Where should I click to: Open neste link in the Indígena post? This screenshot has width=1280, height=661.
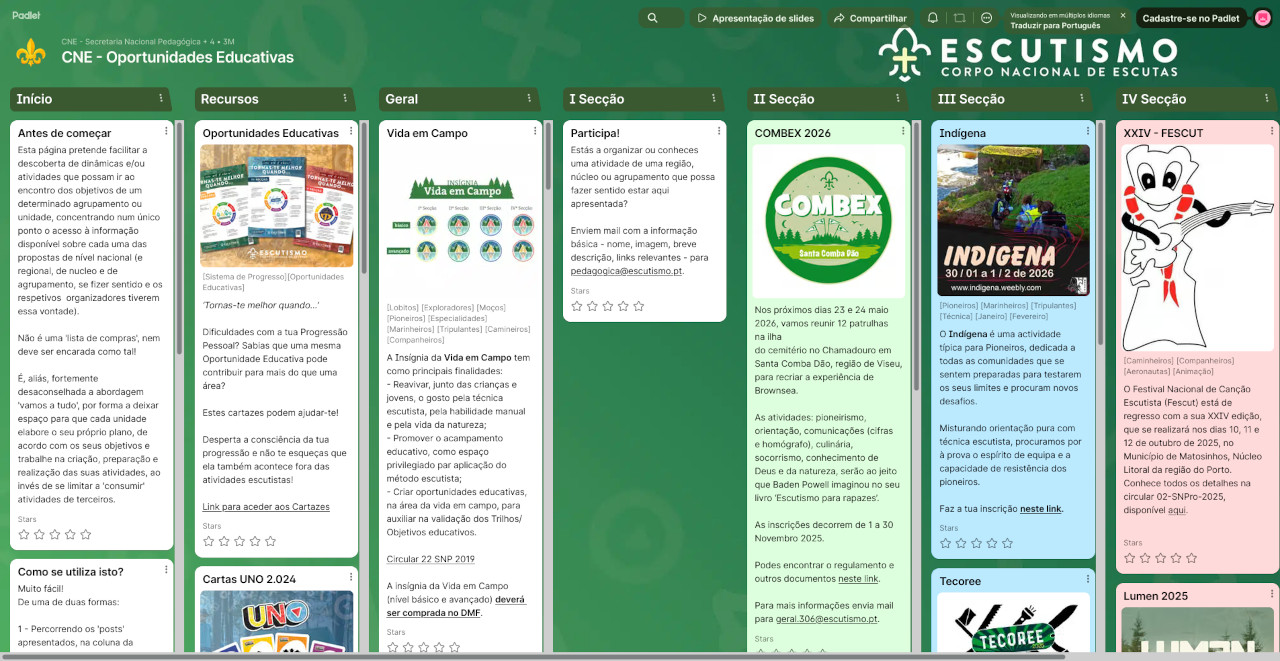point(1040,509)
